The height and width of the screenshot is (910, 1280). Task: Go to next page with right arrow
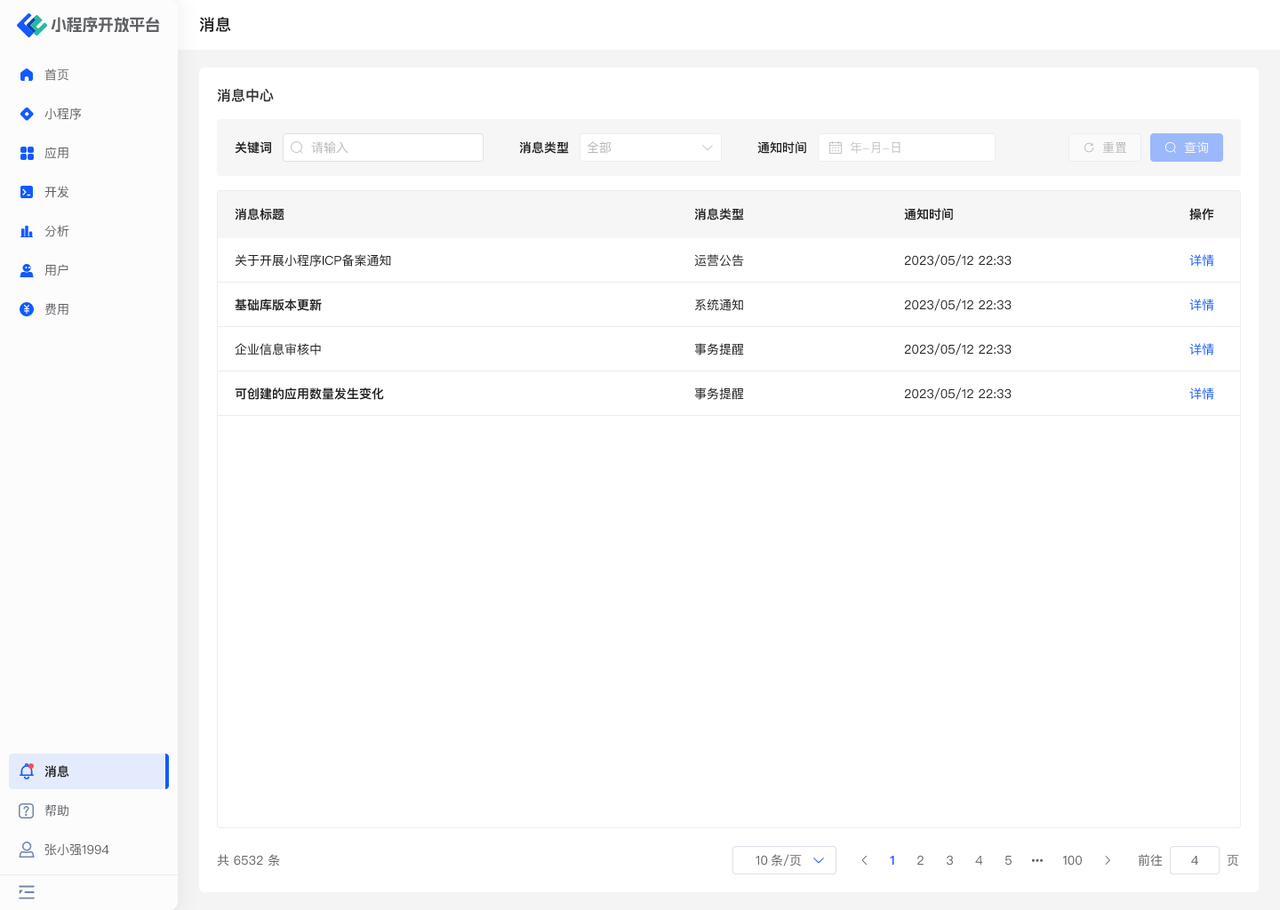tap(1107, 860)
